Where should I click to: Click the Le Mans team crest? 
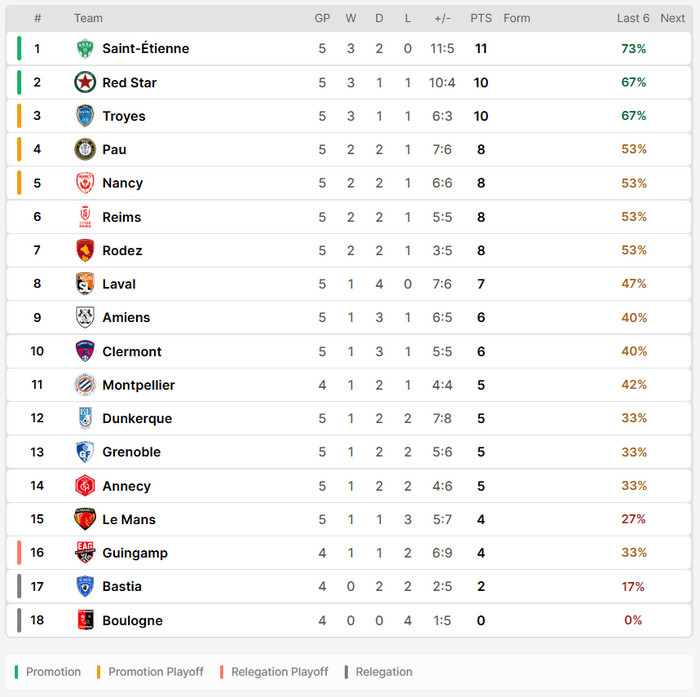[85, 519]
